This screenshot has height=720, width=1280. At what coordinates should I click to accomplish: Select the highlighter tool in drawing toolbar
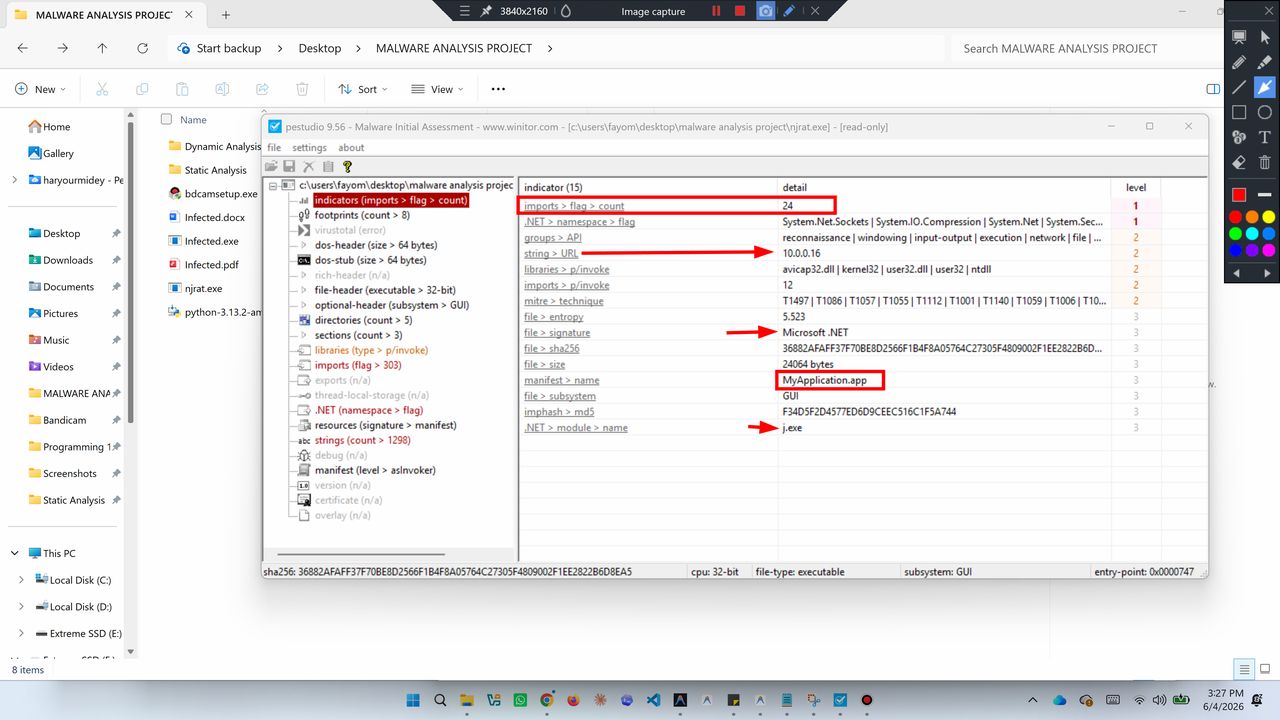tap(1265, 62)
